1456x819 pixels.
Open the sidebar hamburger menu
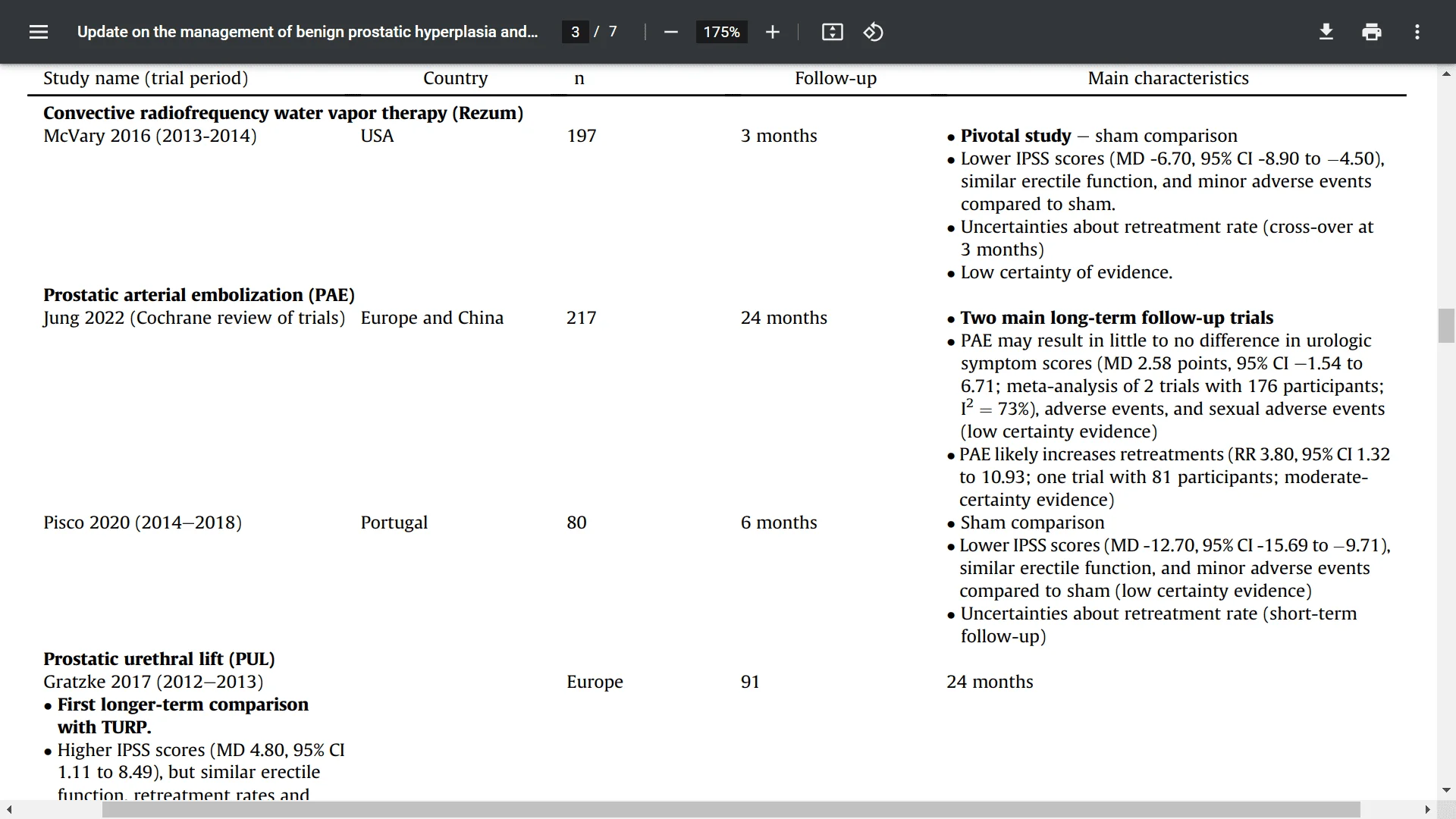(39, 32)
